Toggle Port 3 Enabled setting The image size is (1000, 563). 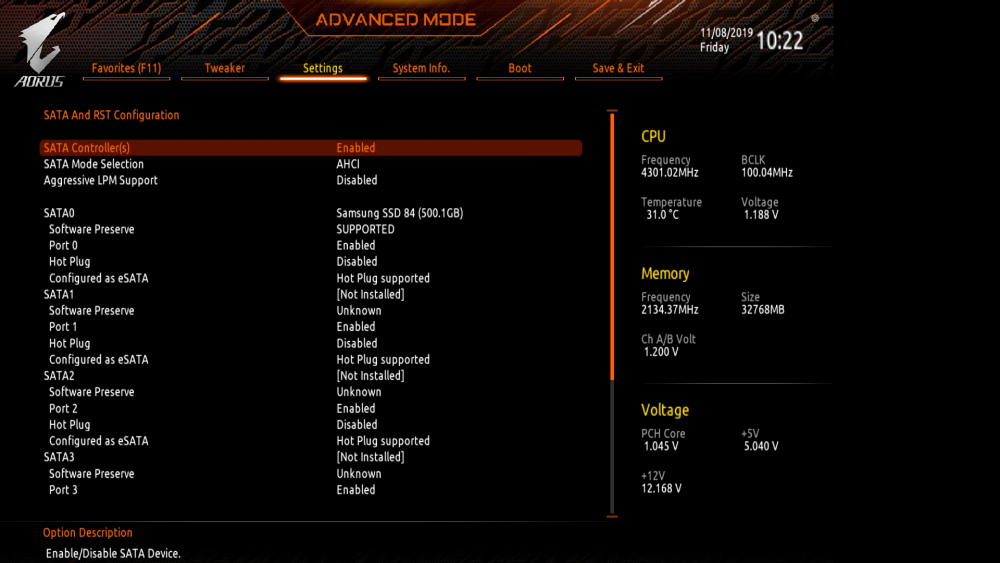click(356, 490)
